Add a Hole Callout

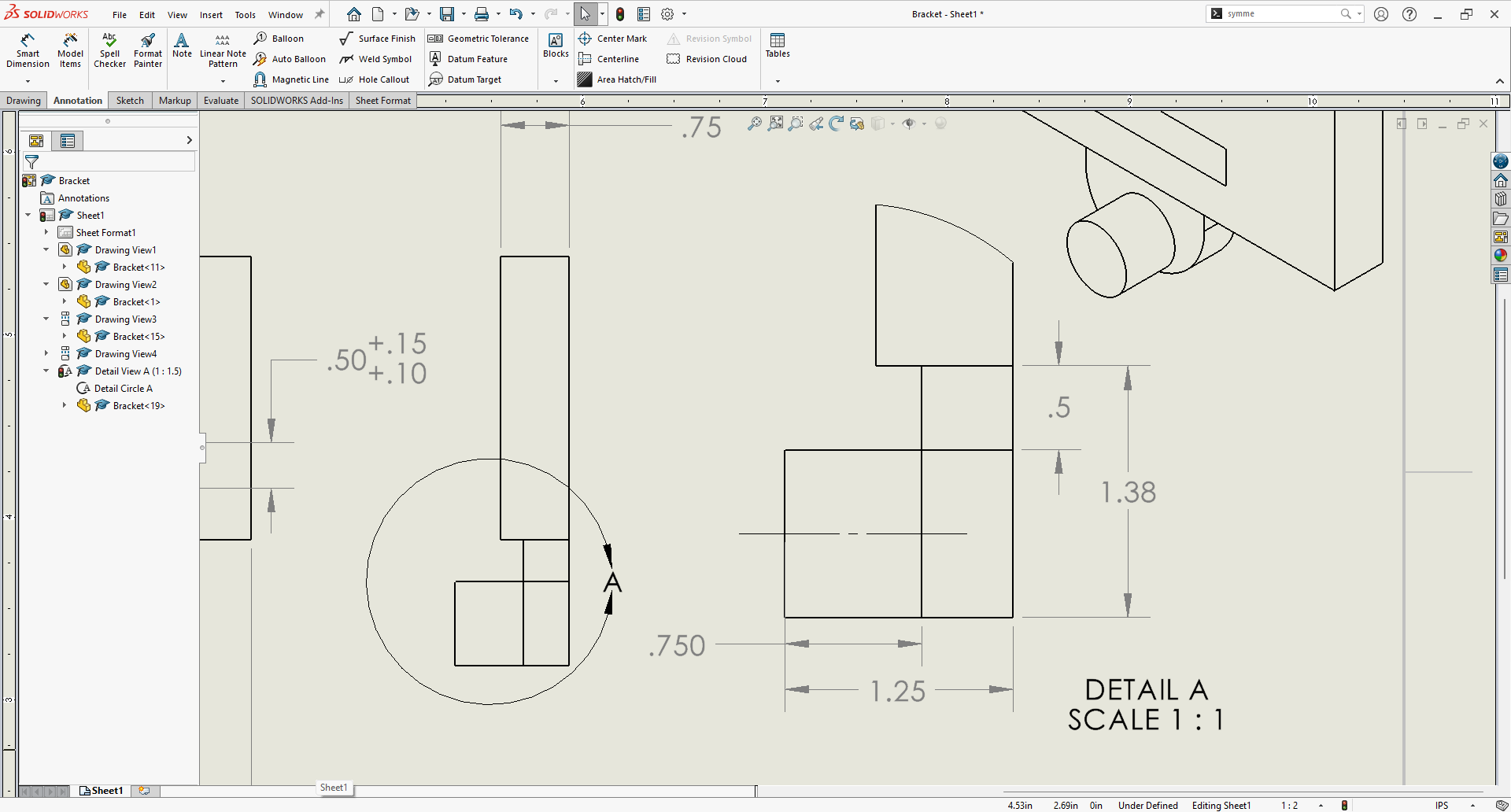tap(374, 79)
